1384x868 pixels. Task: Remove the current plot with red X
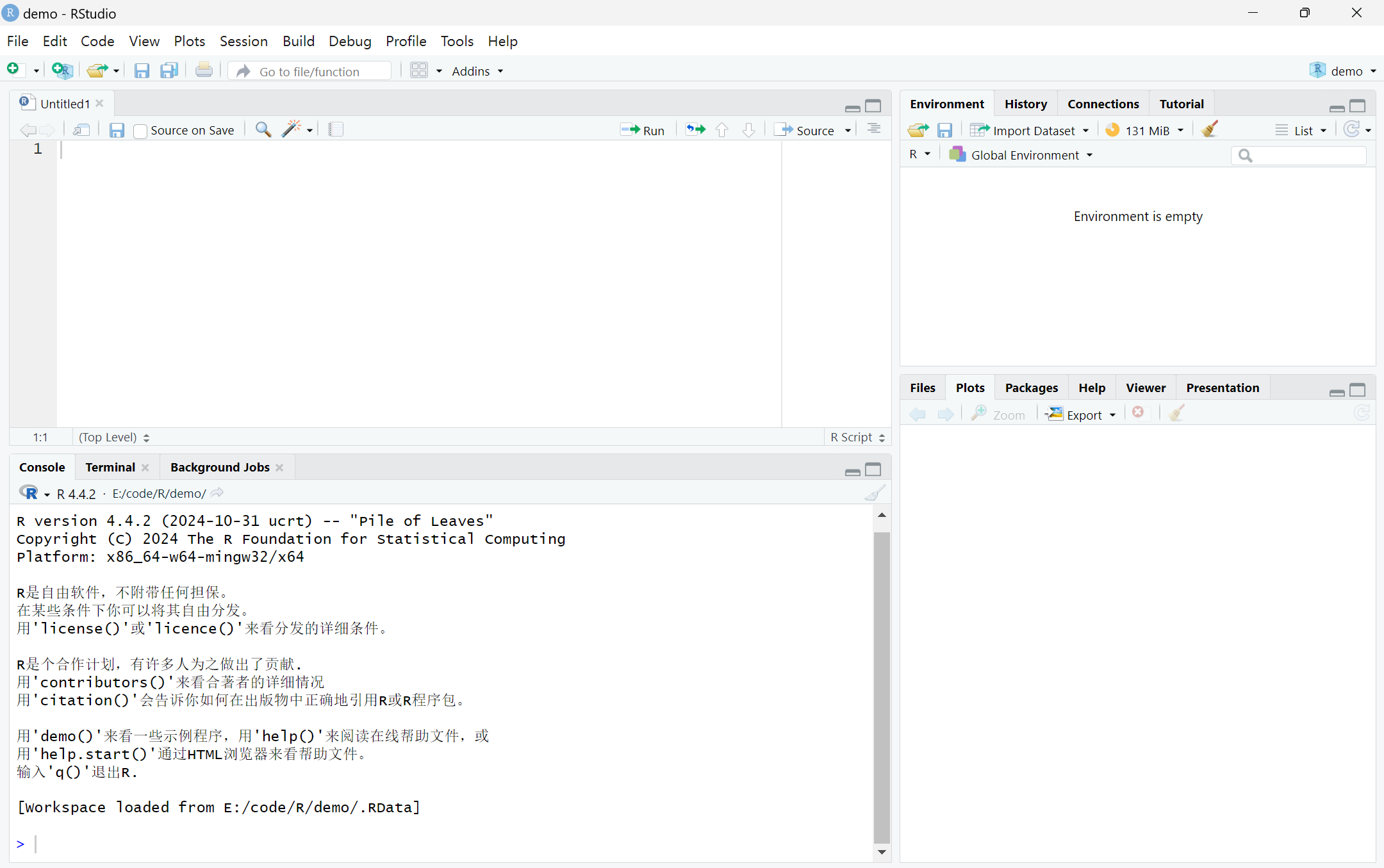pos(1138,413)
